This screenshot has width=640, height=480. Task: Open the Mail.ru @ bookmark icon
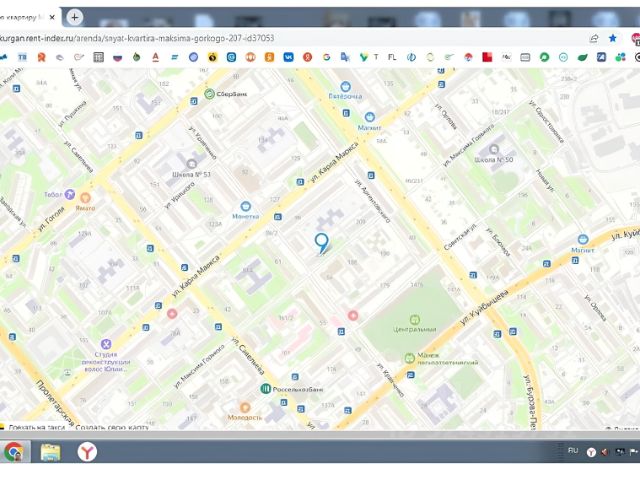[231, 58]
